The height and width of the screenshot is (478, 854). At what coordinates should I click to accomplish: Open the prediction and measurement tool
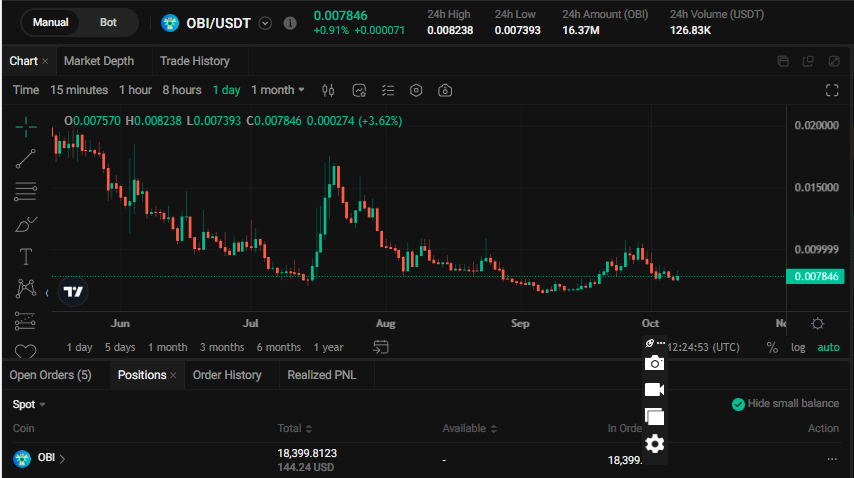point(25,321)
